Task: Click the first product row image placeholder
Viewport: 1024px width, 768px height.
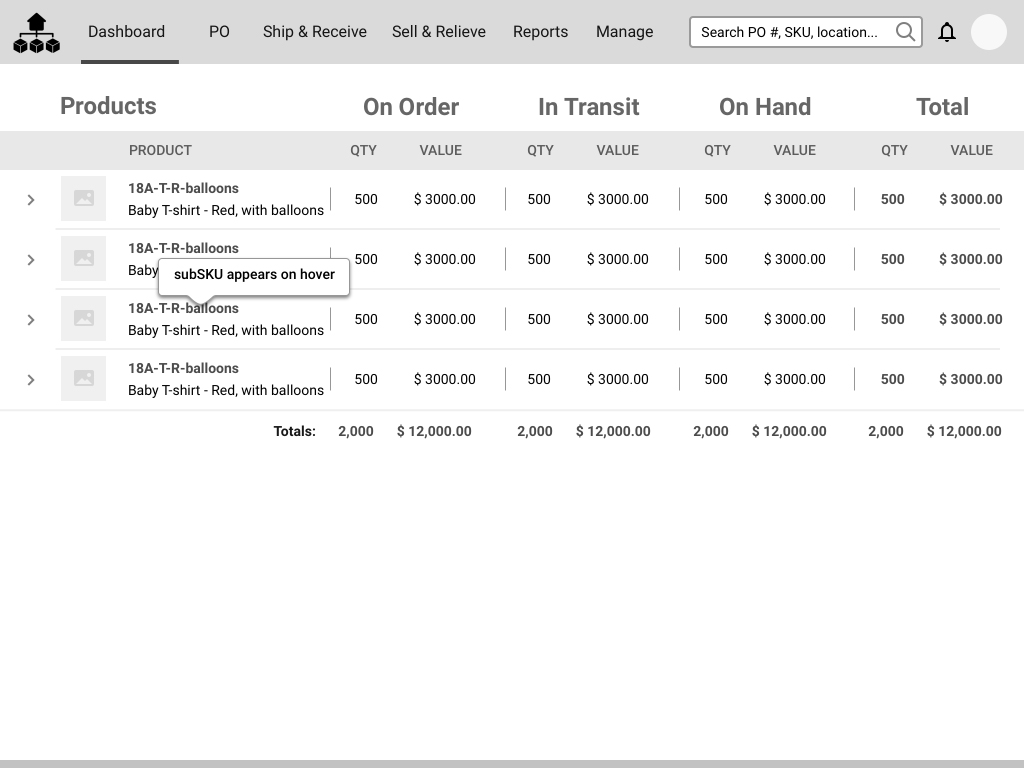Action: [83, 199]
